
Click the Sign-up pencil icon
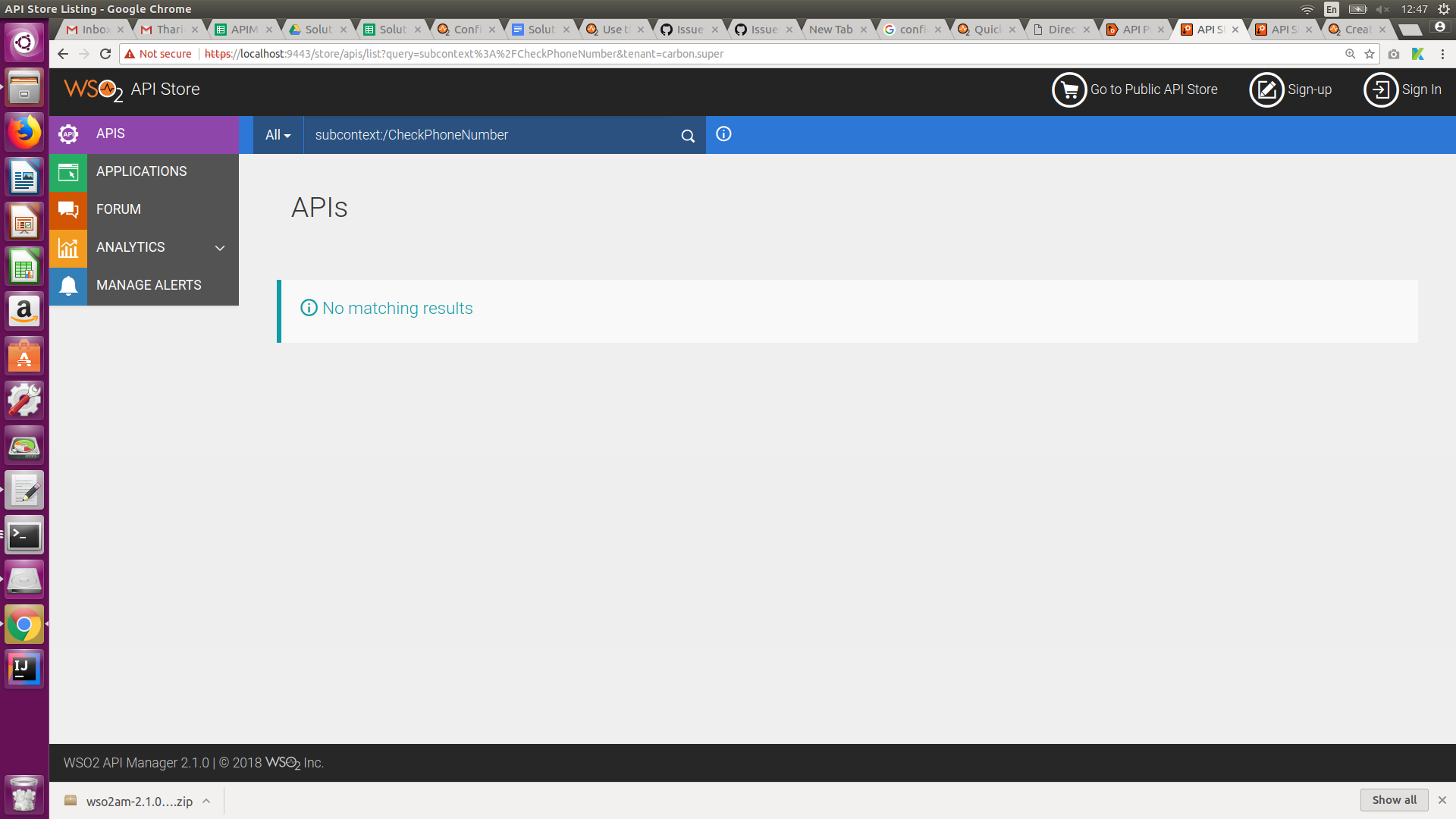point(1266,89)
